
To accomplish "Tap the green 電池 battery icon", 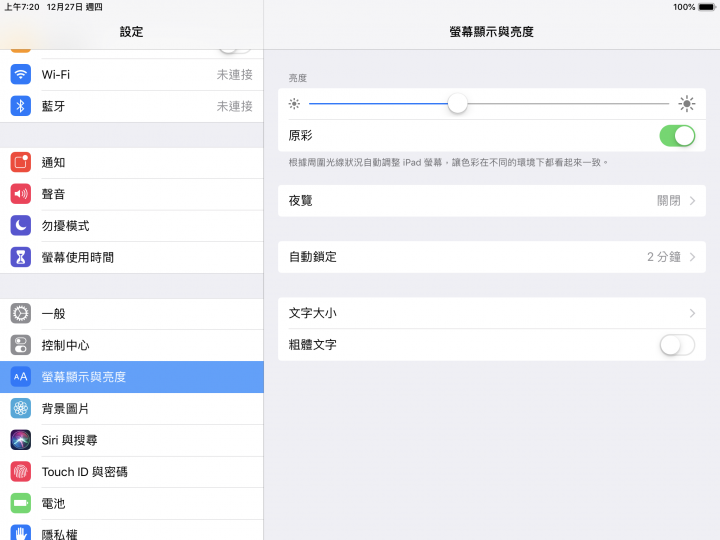I will point(21,503).
